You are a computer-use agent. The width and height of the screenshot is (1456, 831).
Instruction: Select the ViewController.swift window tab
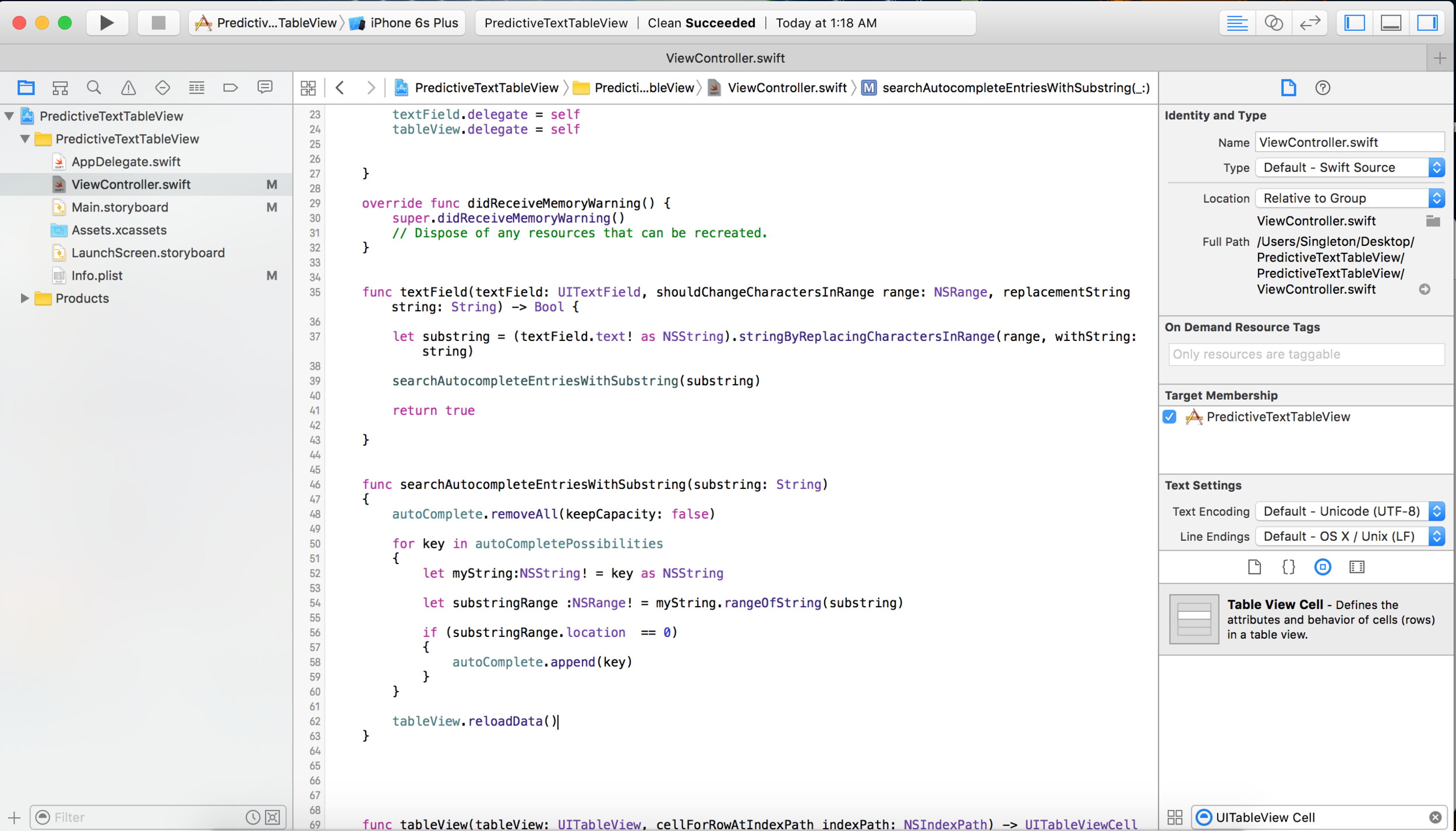coord(725,58)
